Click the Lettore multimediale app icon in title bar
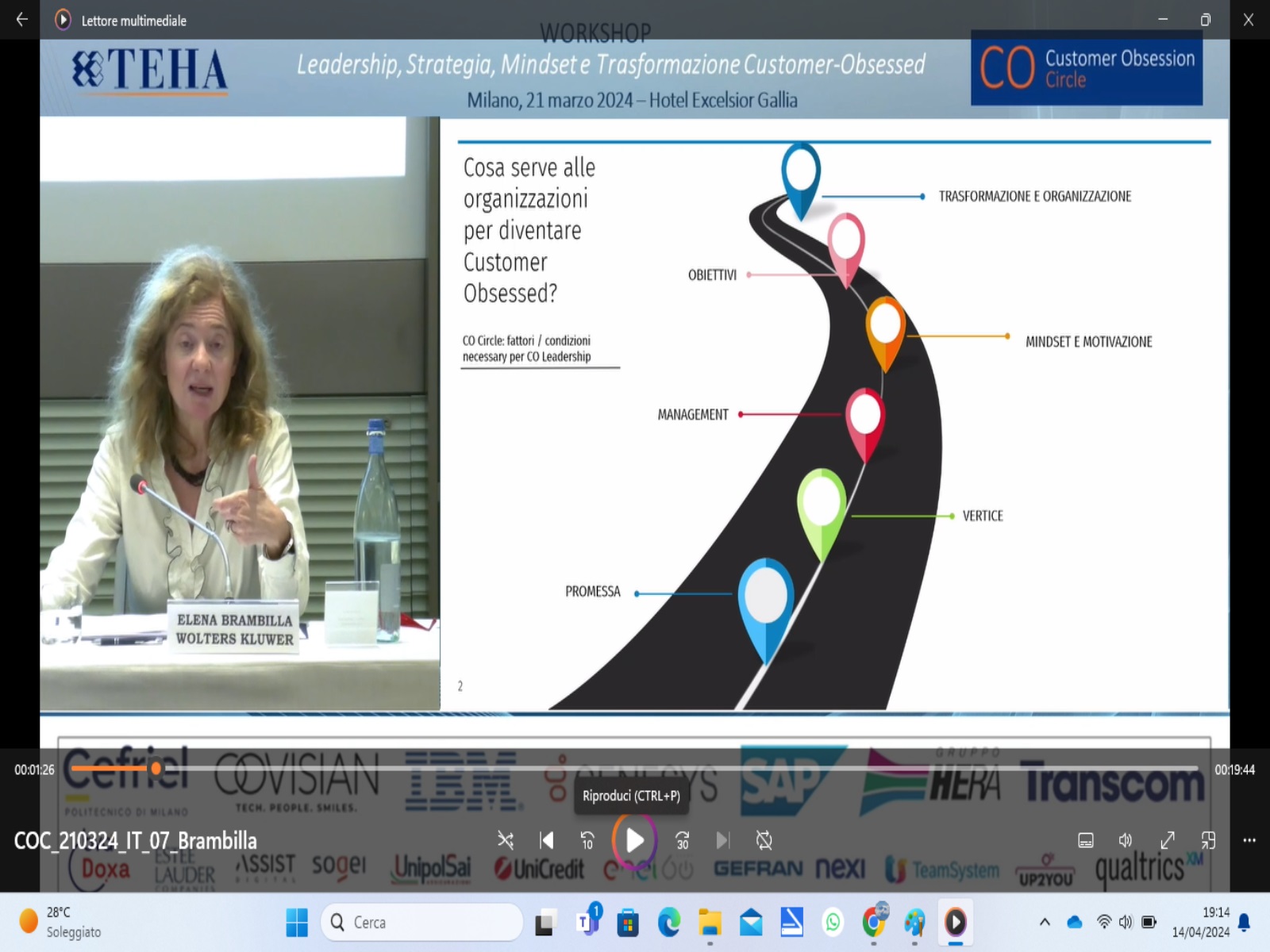This screenshot has width=1270, height=952. 63,20
